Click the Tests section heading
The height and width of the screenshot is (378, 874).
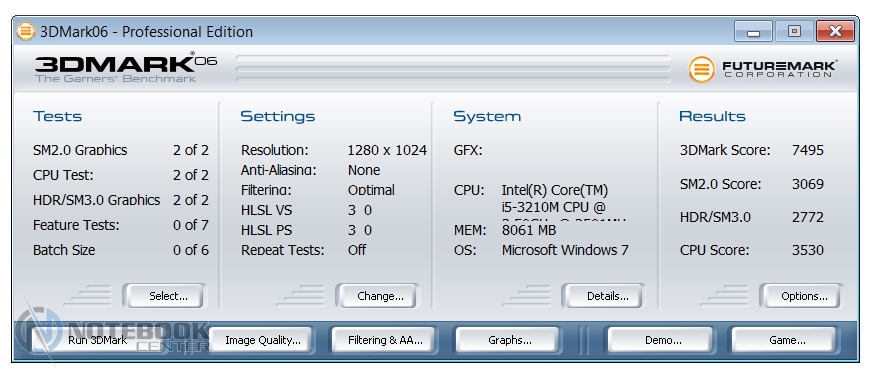(x=57, y=117)
